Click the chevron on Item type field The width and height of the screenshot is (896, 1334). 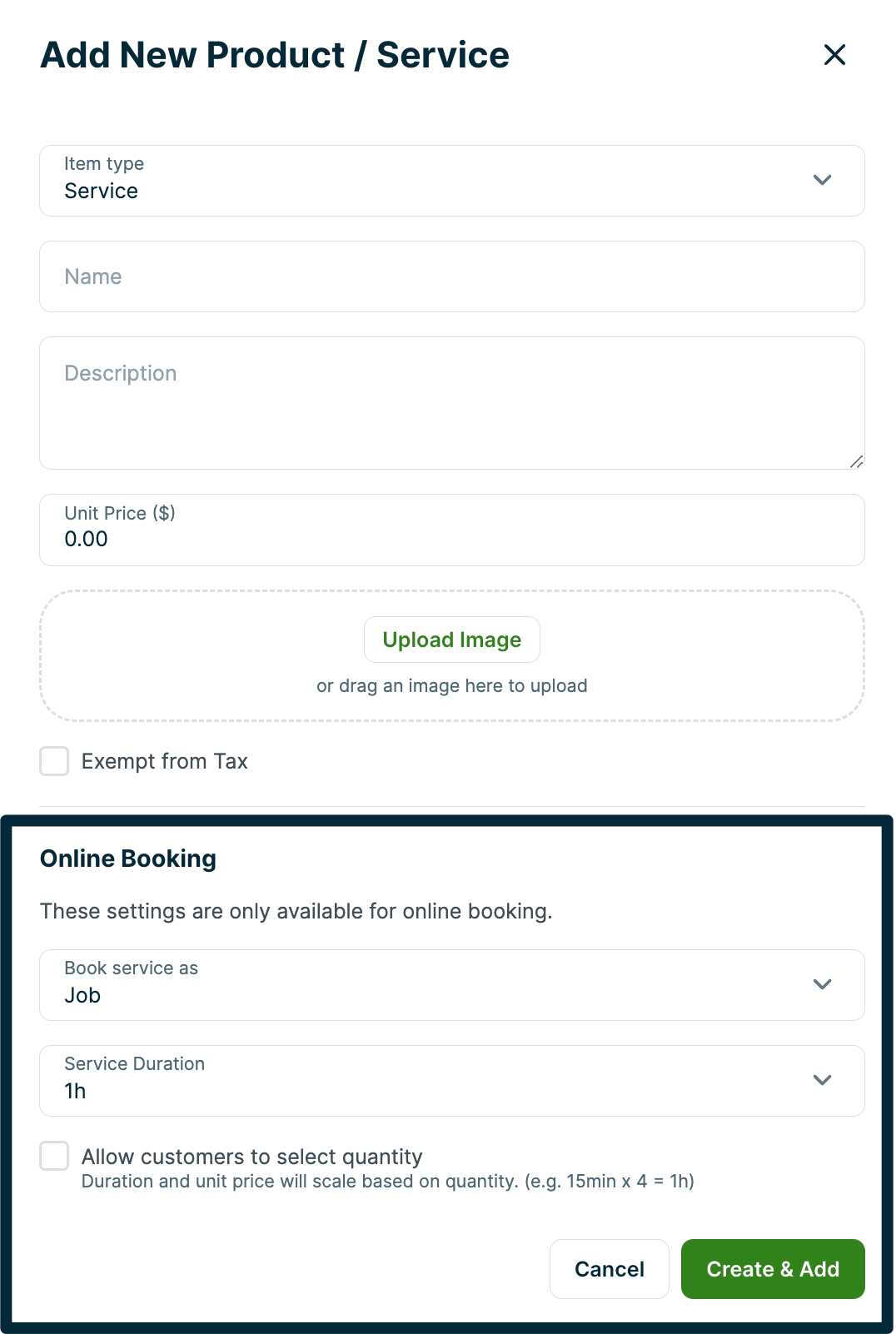click(x=822, y=180)
